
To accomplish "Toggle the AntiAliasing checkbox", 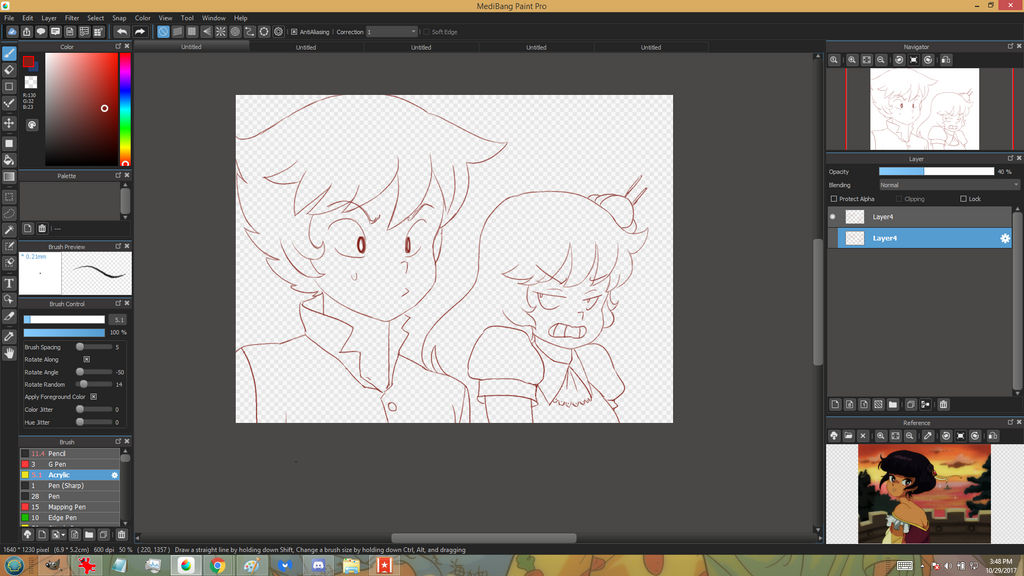I will tap(294, 32).
